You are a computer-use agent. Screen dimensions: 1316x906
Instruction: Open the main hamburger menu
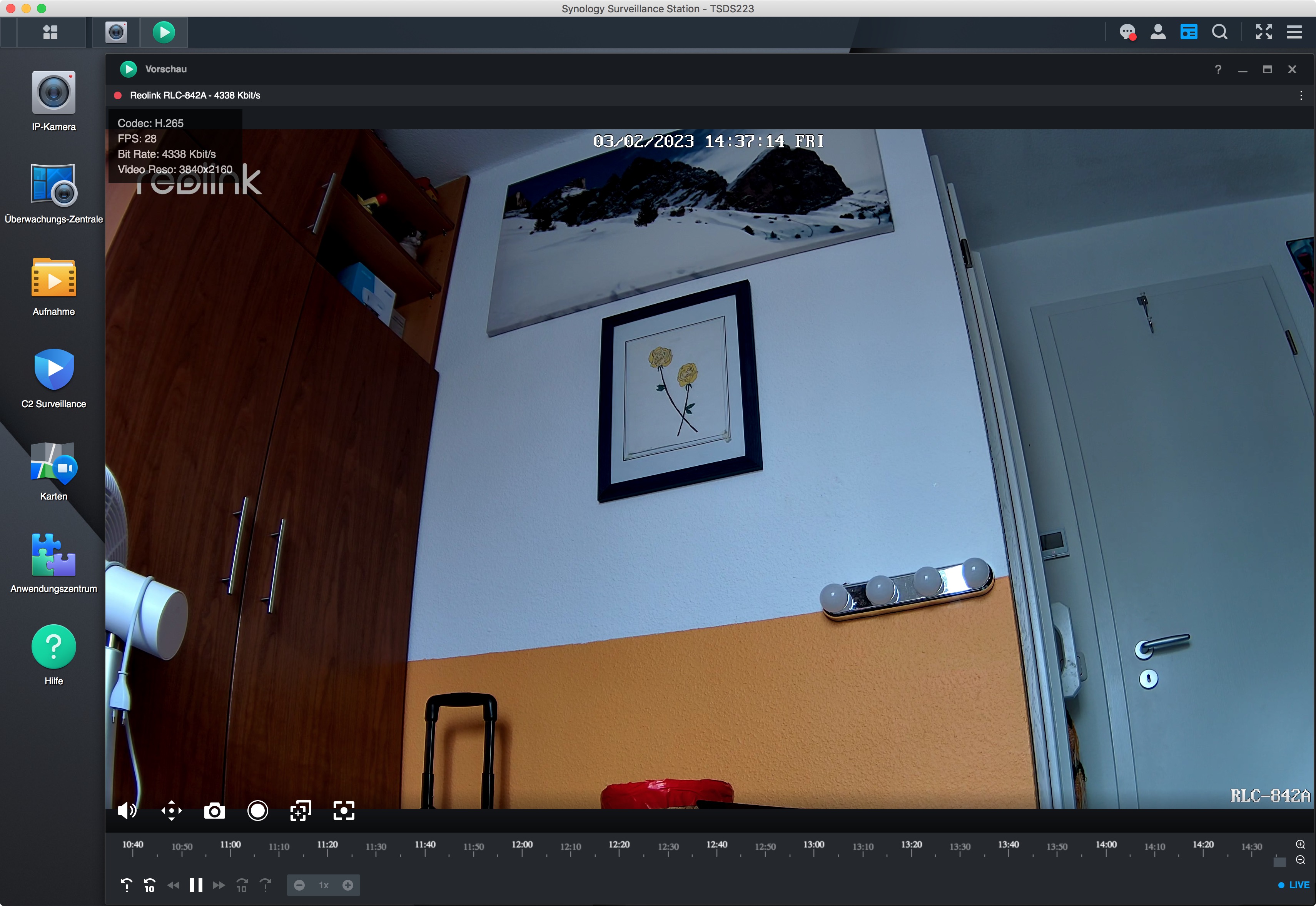tap(1294, 32)
